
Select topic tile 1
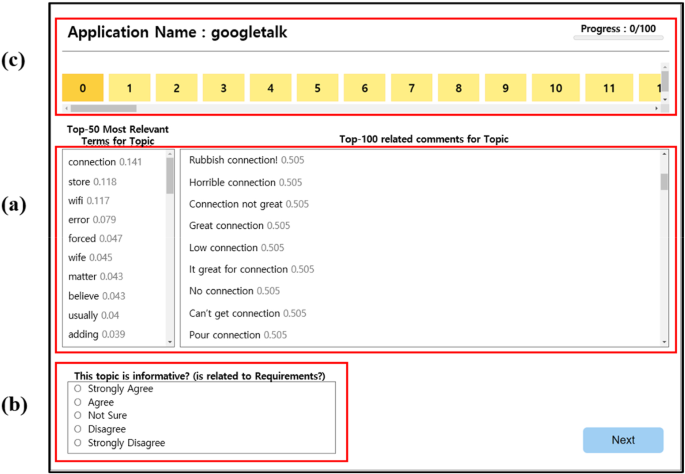click(129, 88)
